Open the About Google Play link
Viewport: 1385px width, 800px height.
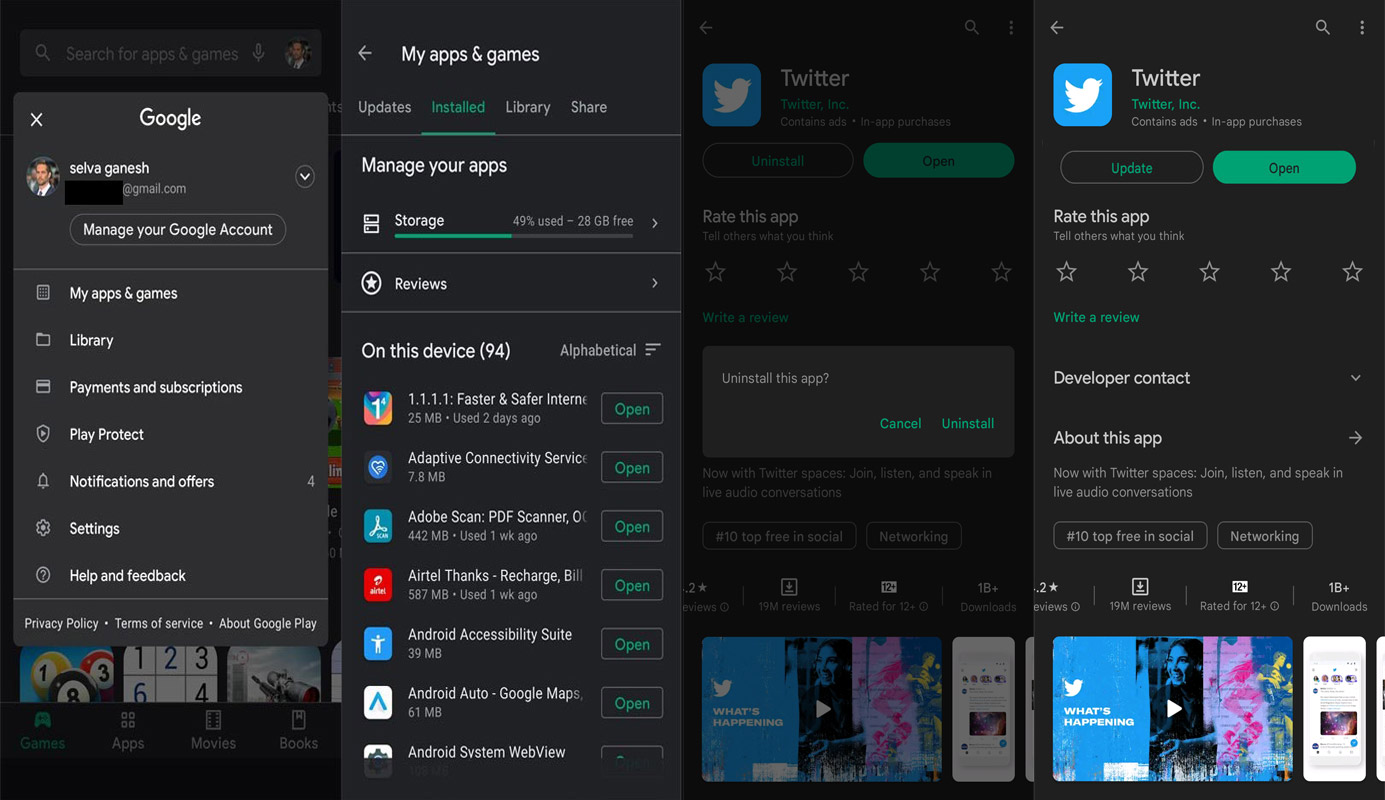(268, 623)
